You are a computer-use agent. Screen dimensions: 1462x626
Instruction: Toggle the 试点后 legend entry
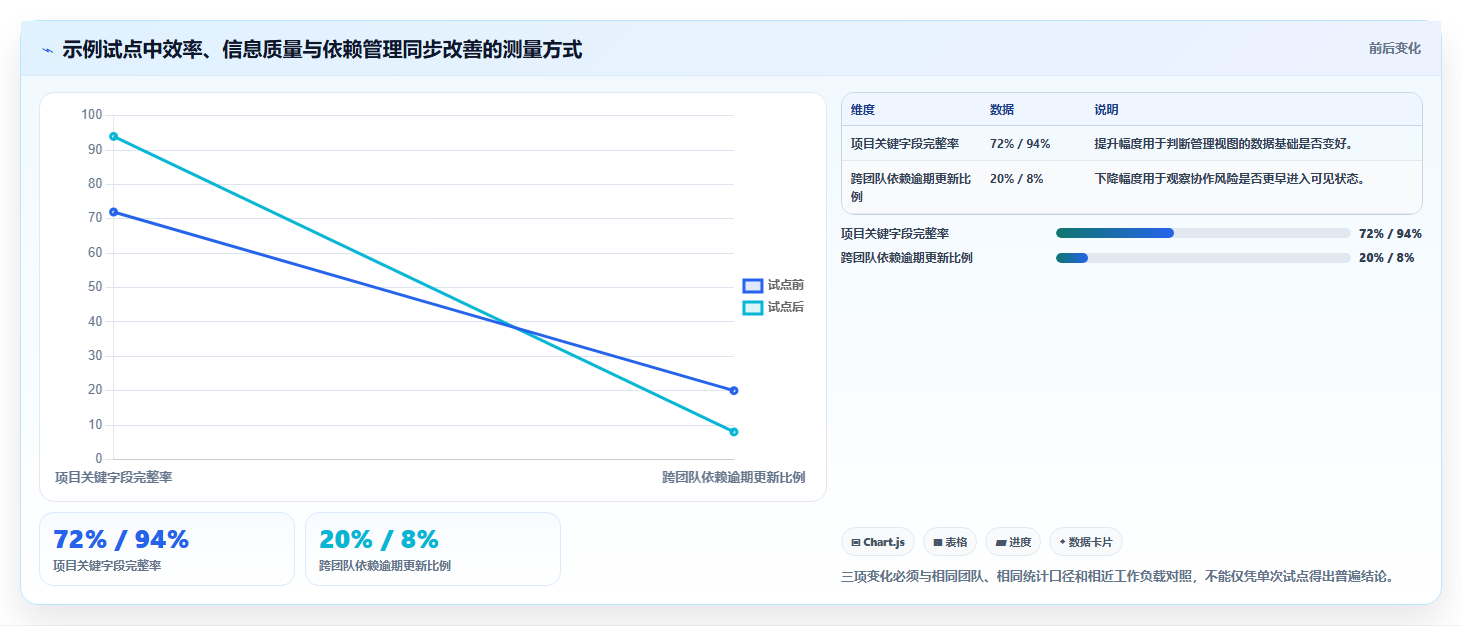point(774,308)
